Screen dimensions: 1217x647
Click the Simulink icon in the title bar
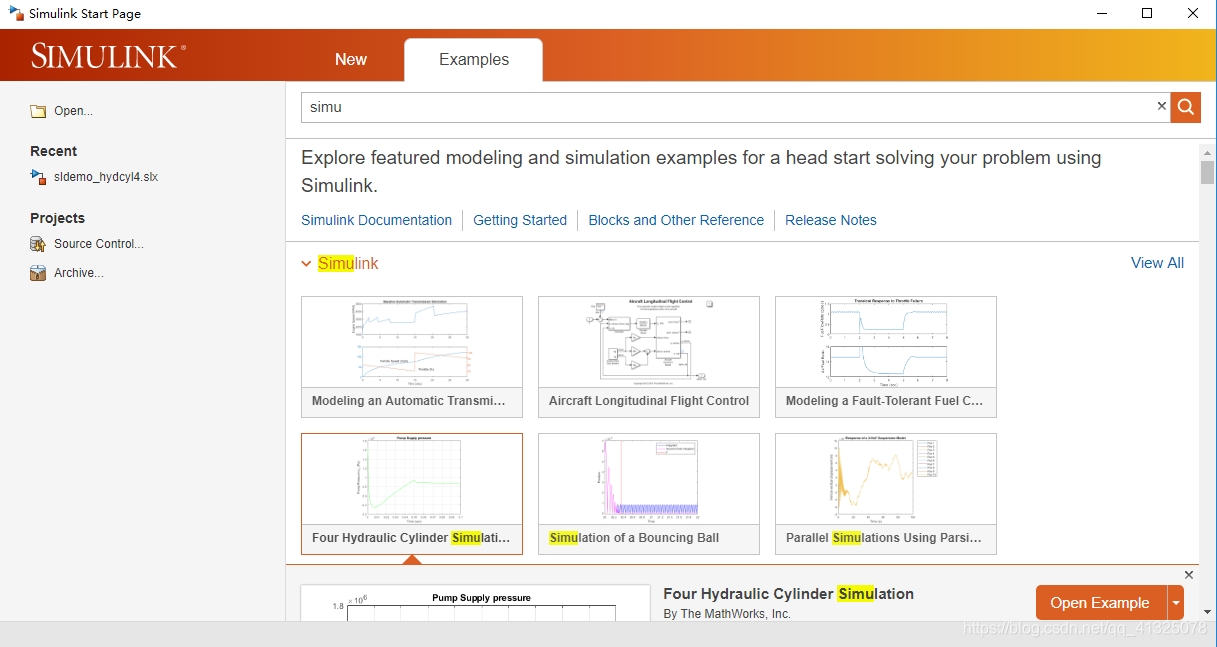point(15,14)
